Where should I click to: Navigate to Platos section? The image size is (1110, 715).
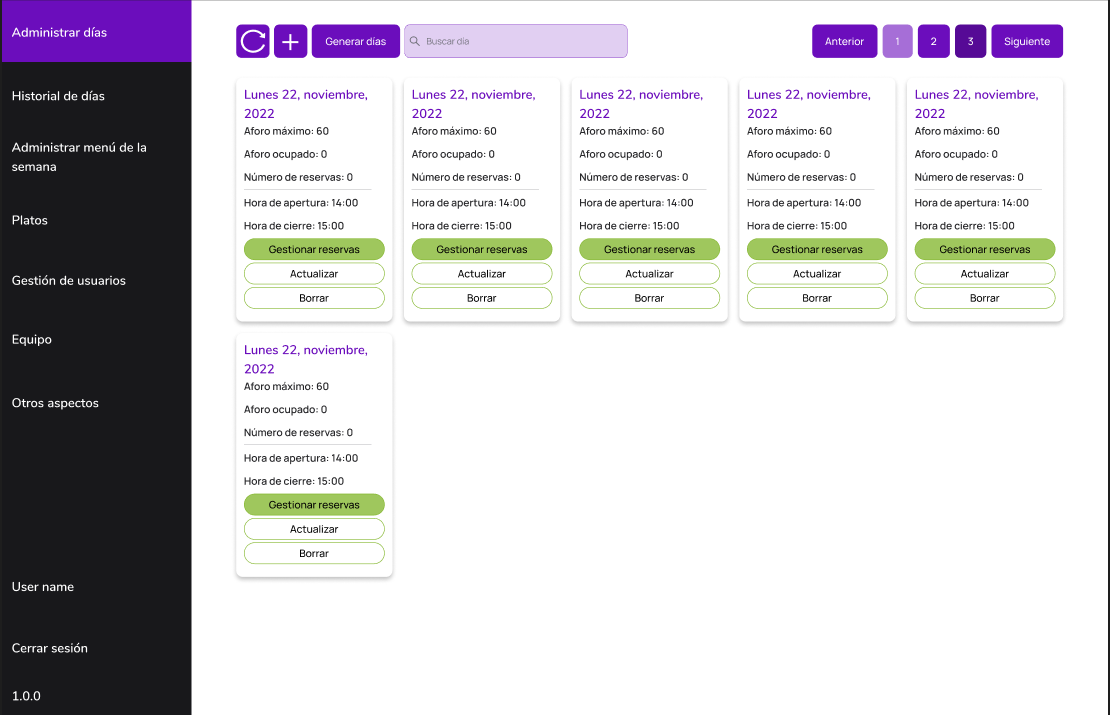coord(30,220)
